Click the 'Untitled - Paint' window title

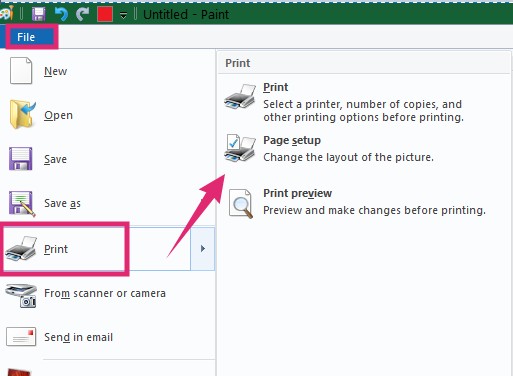186,15
